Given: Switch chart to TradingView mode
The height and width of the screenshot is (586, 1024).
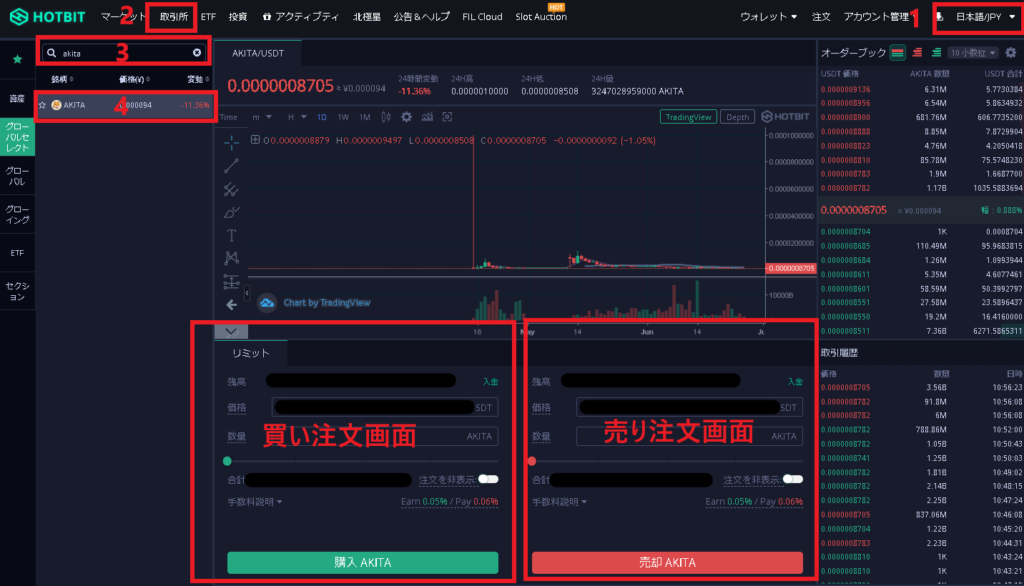Looking at the screenshot, I should [688, 117].
